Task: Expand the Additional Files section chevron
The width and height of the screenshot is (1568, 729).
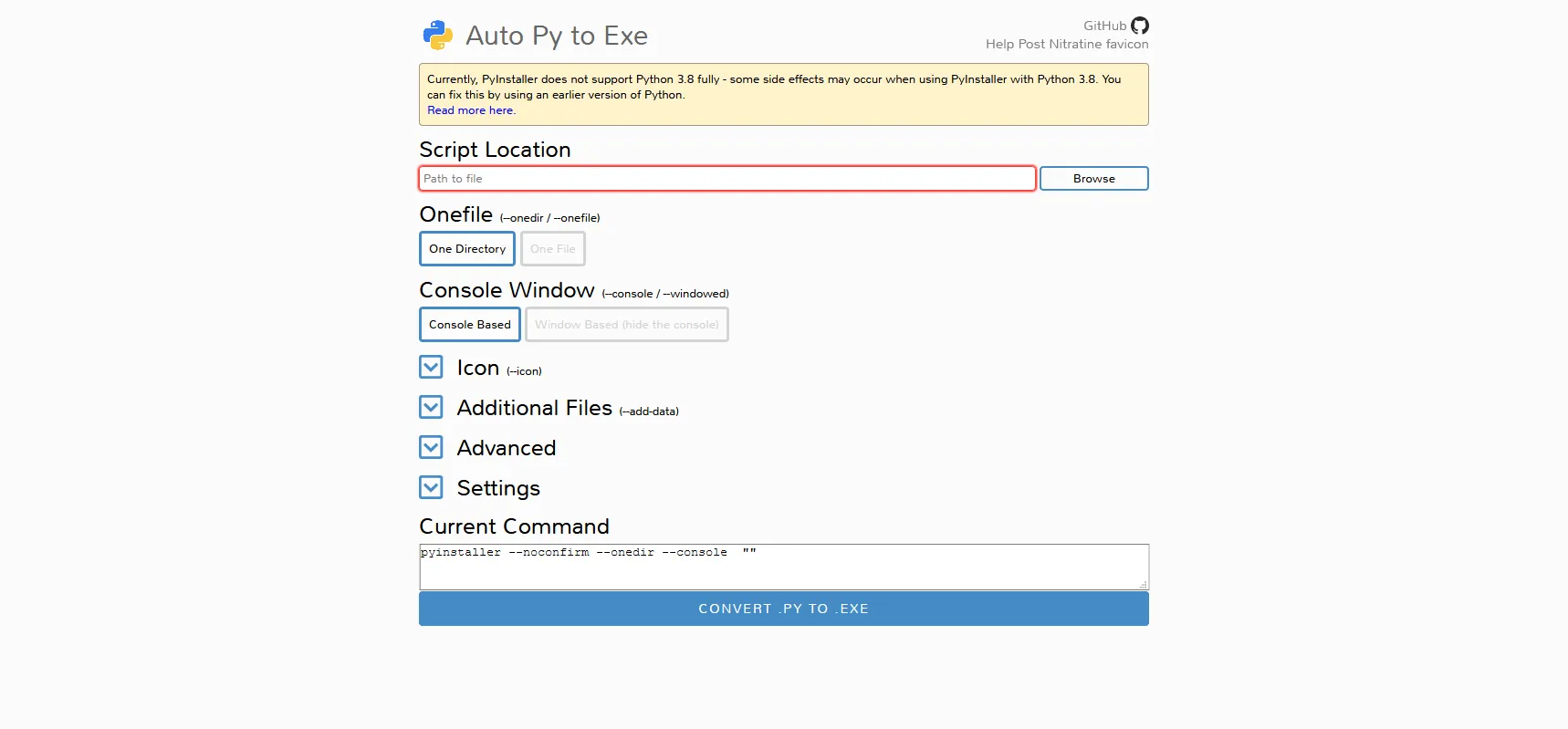Action: 431,407
